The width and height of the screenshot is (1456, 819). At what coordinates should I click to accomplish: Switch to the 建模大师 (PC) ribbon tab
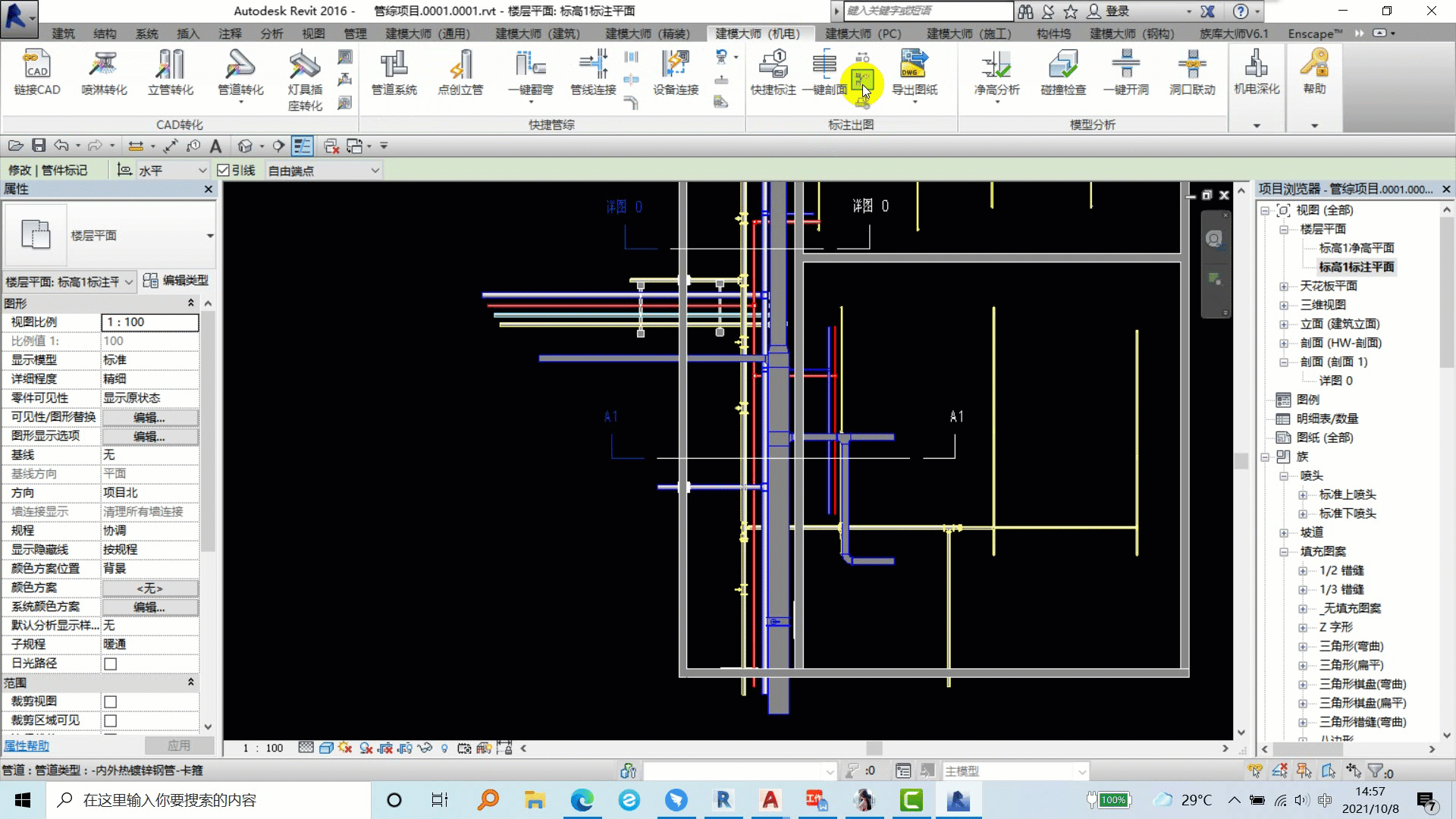[x=863, y=33]
